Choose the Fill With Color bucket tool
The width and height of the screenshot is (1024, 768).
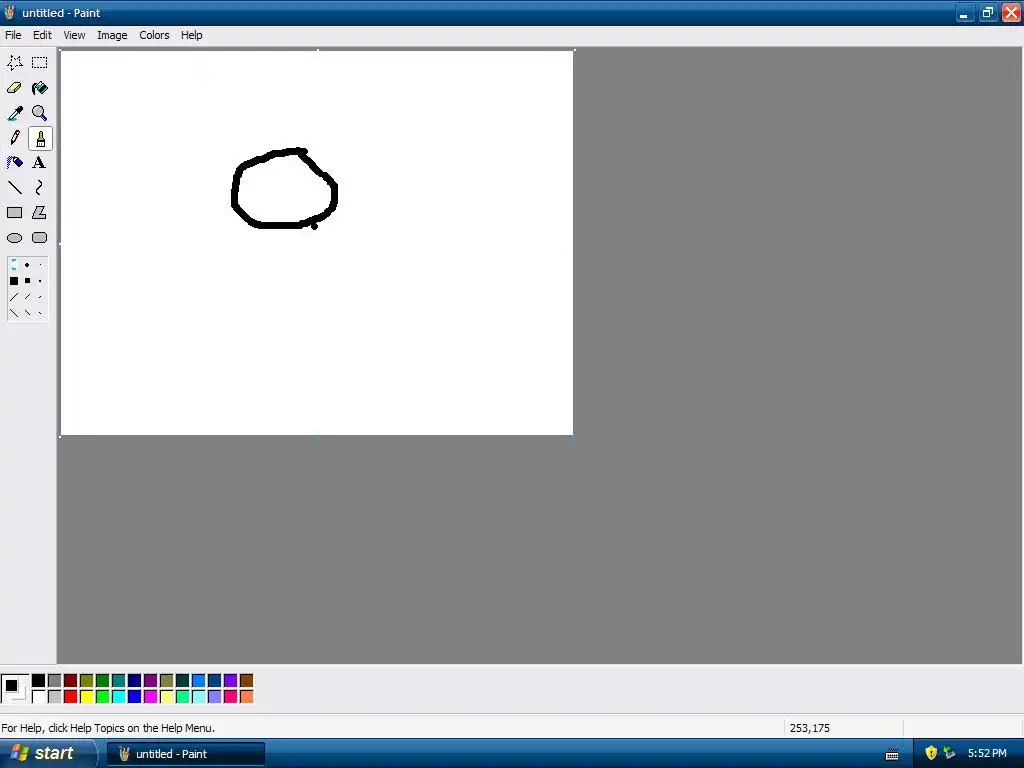coord(40,88)
